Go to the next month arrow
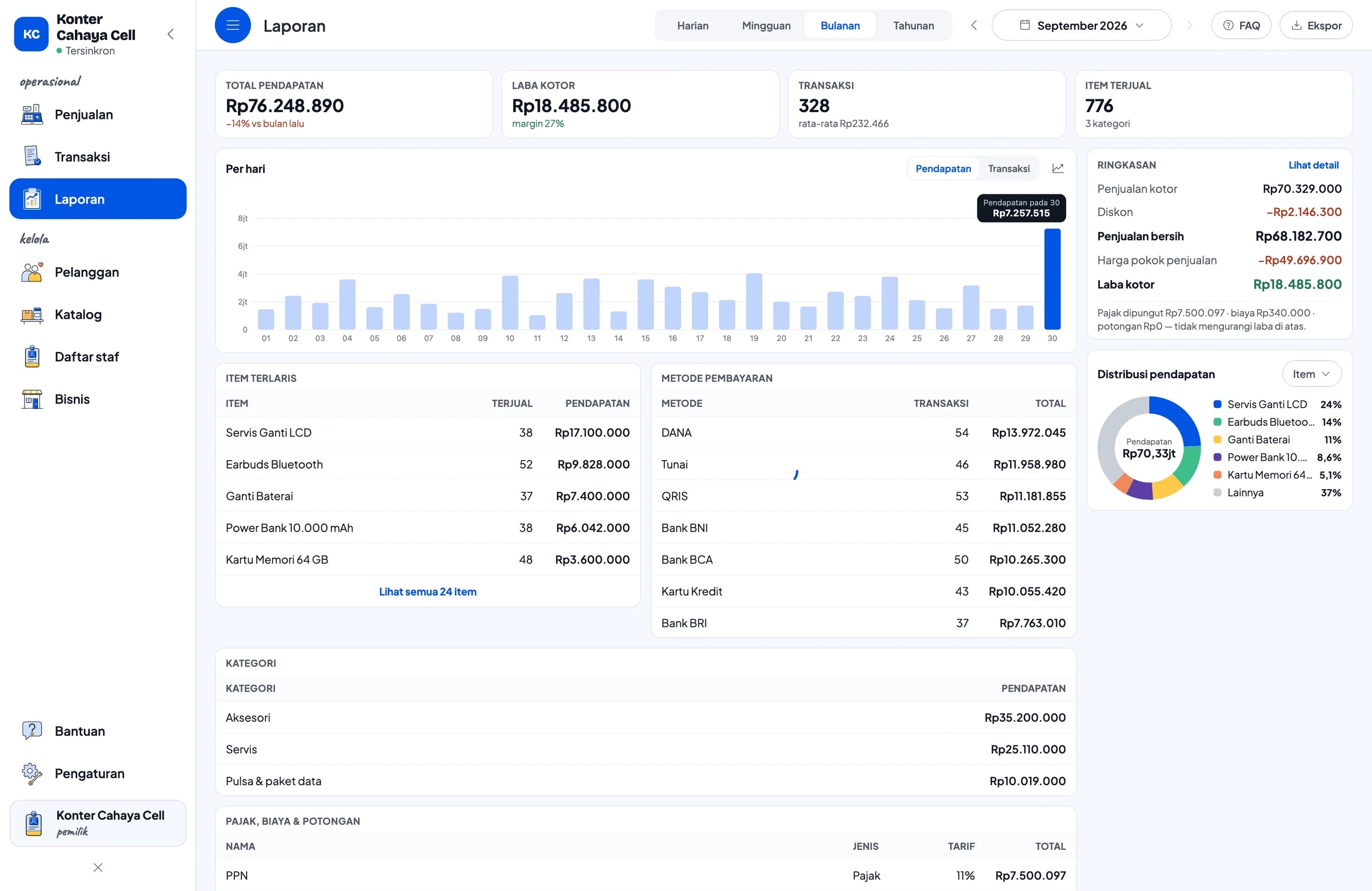This screenshot has width=1372, height=891. (x=1189, y=25)
